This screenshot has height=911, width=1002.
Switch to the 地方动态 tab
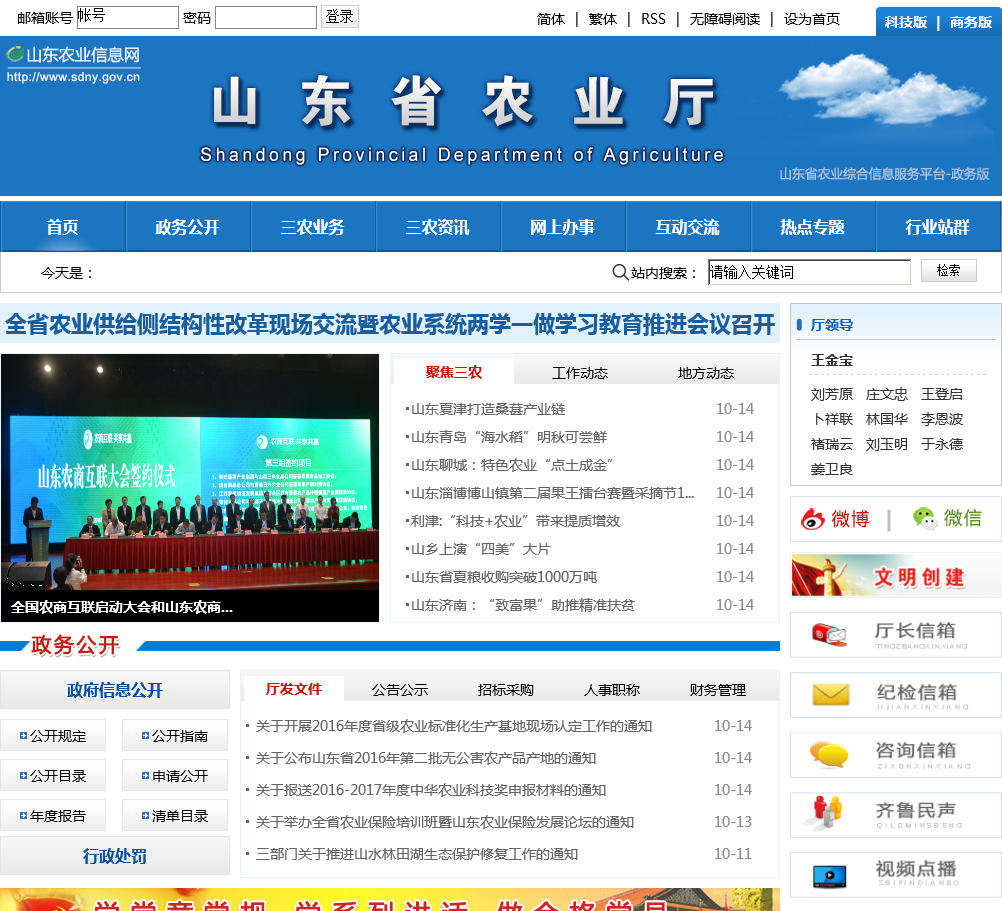click(x=705, y=373)
